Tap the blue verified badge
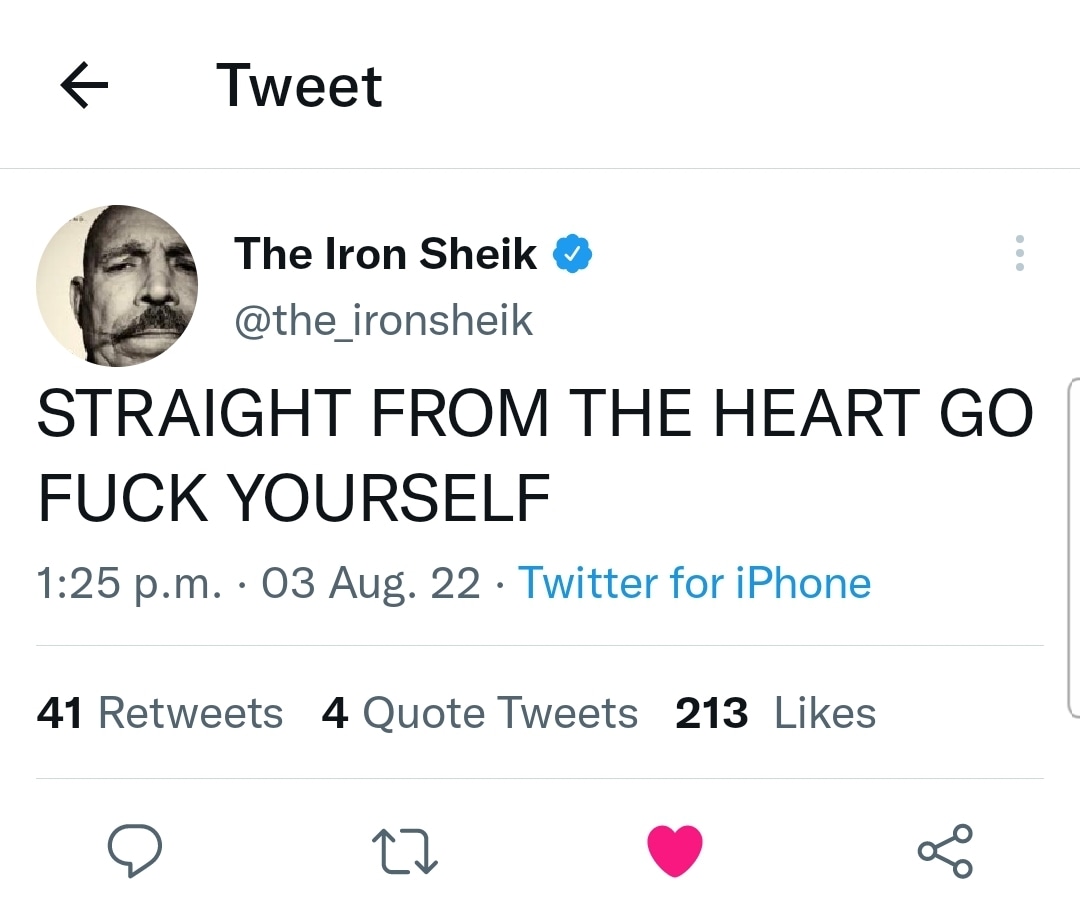Viewport: 1080px width, 907px height. click(x=573, y=255)
